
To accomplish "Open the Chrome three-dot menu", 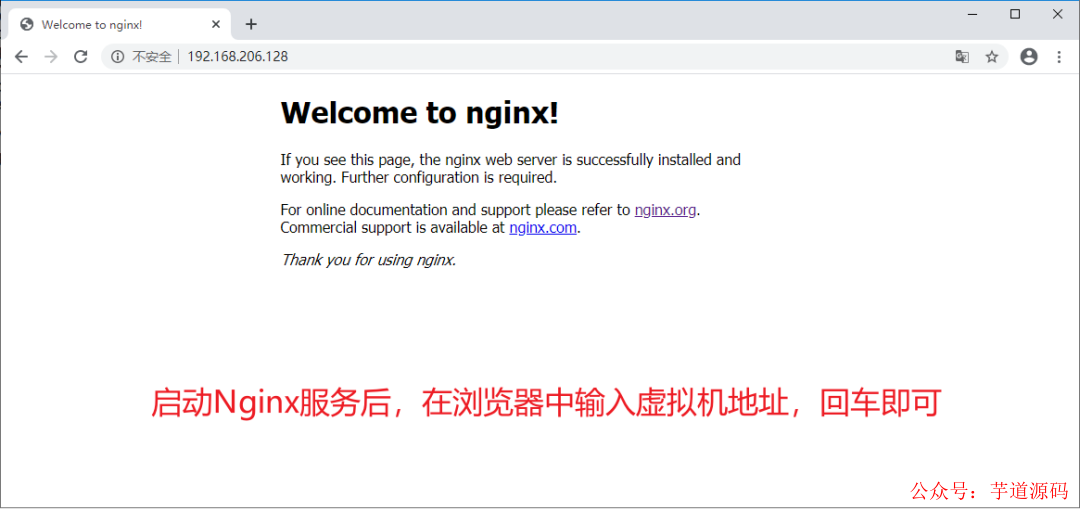I will point(1059,57).
